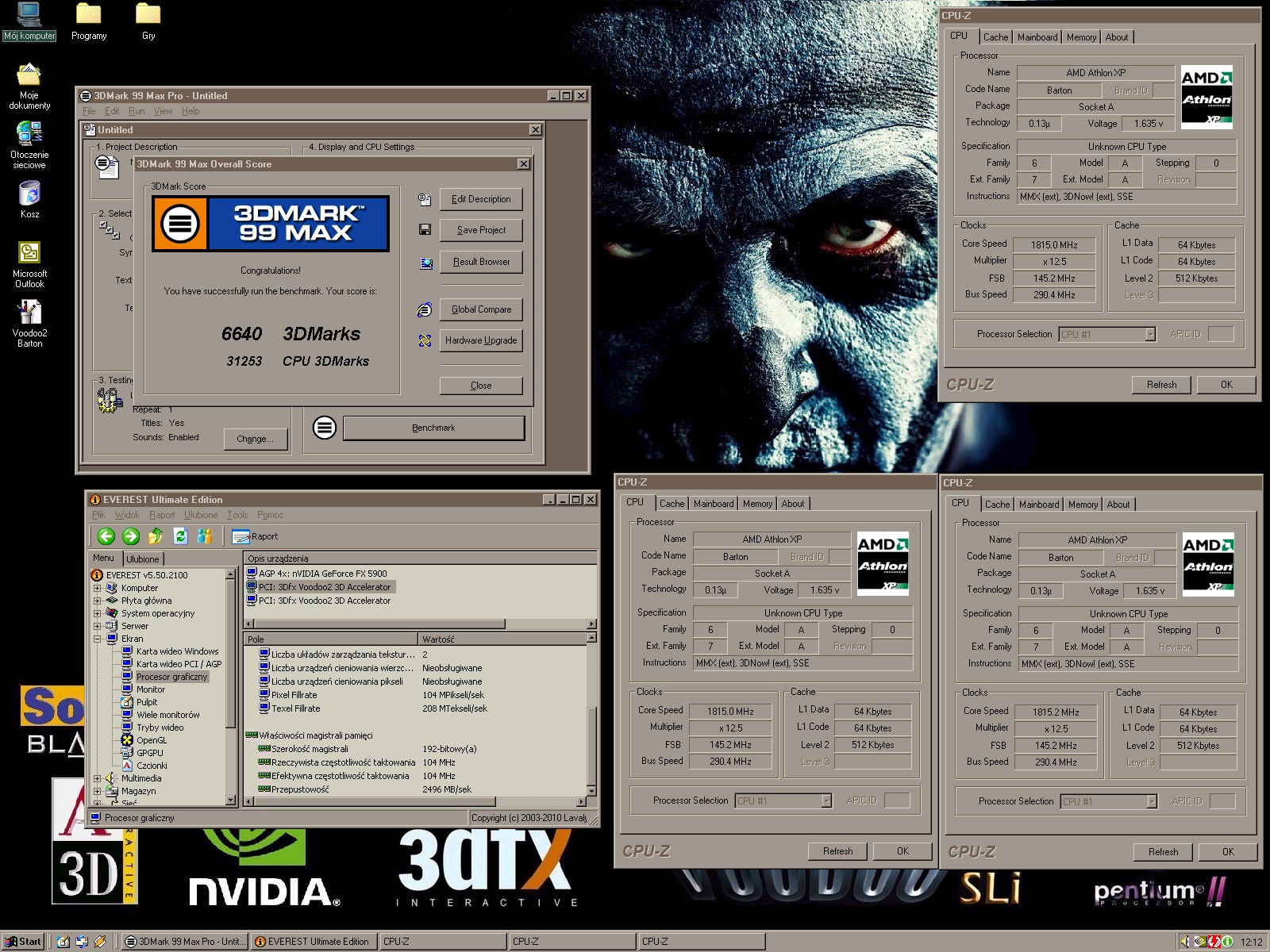Select the Voodoo2 Barton desktop icon
This screenshot has width=1270, height=952.
point(29,324)
